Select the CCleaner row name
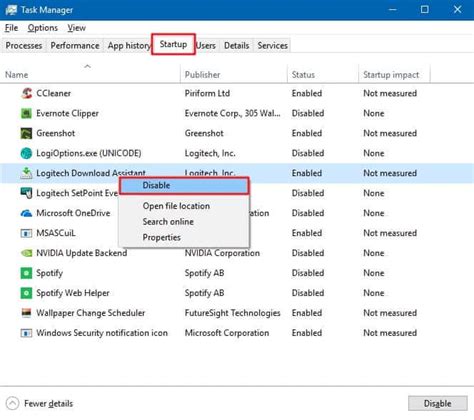This screenshot has width=474, height=420. [x=53, y=93]
